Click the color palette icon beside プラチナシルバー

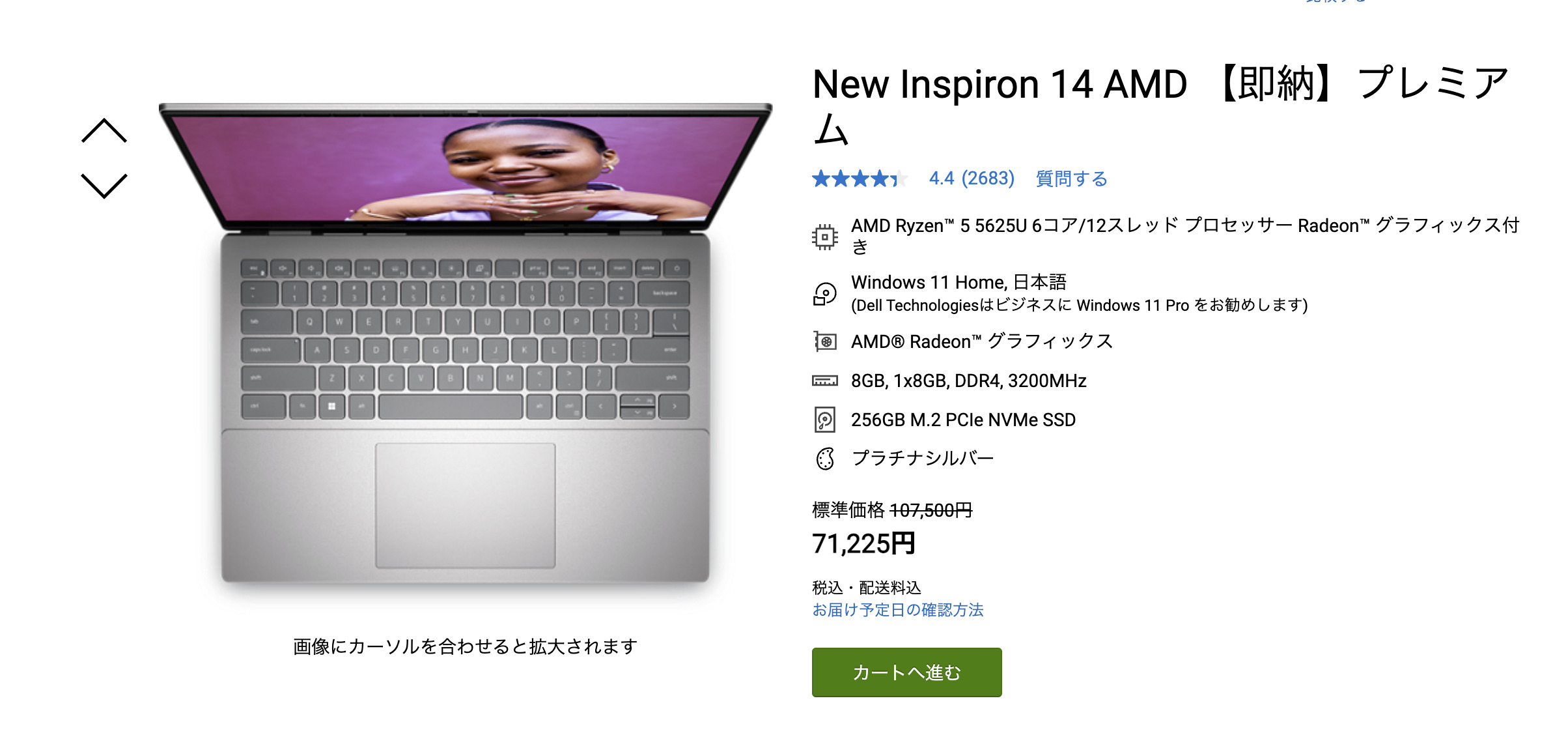click(825, 459)
